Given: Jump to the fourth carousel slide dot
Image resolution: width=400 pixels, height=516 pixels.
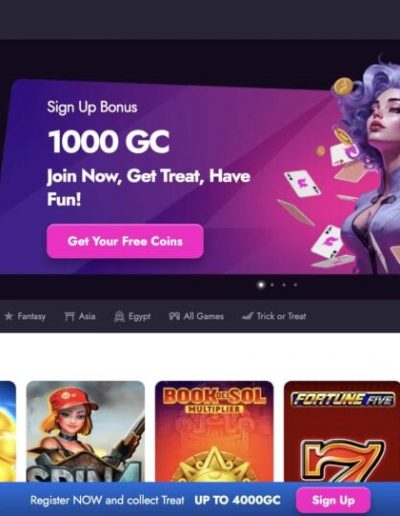Looking at the screenshot, I should pyautogui.click(x=295, y=285).
